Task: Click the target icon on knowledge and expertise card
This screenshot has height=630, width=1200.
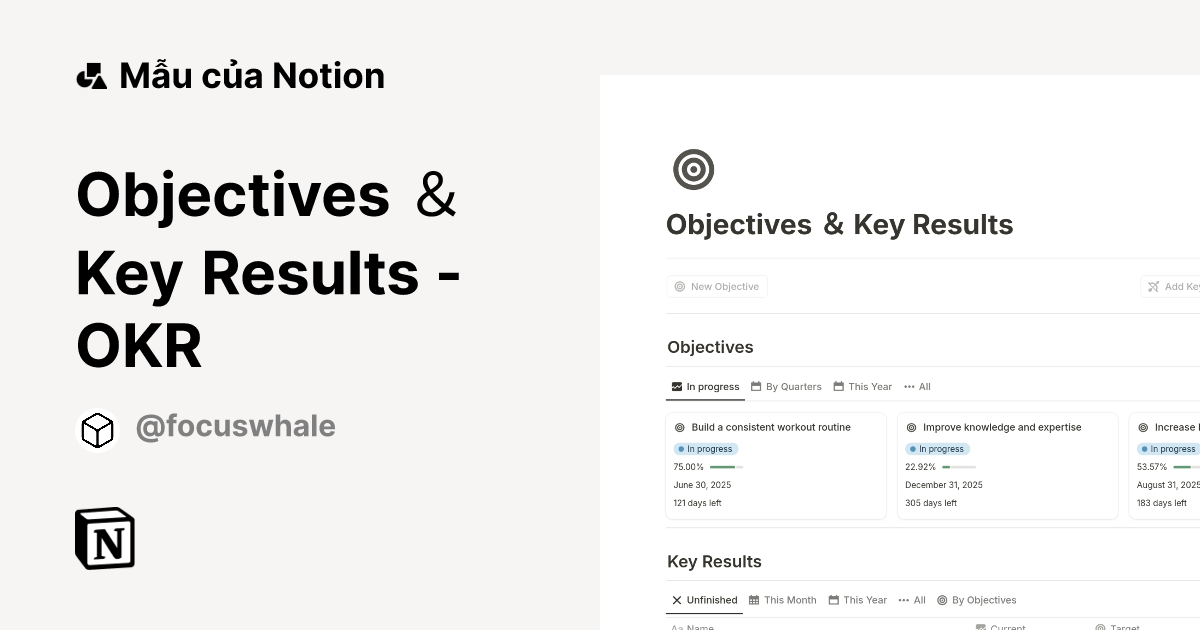Action: click(x=912, y=427)
